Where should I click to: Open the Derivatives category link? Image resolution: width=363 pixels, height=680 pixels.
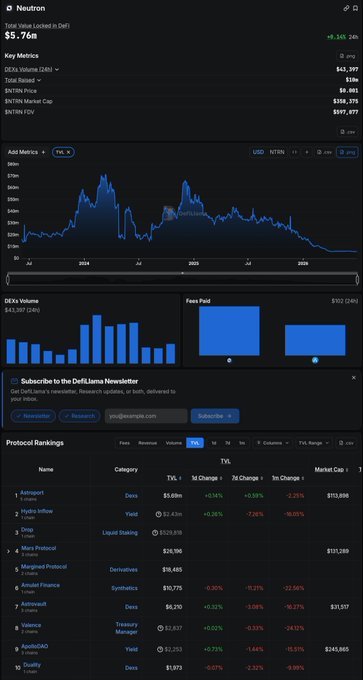pos(124,569)
